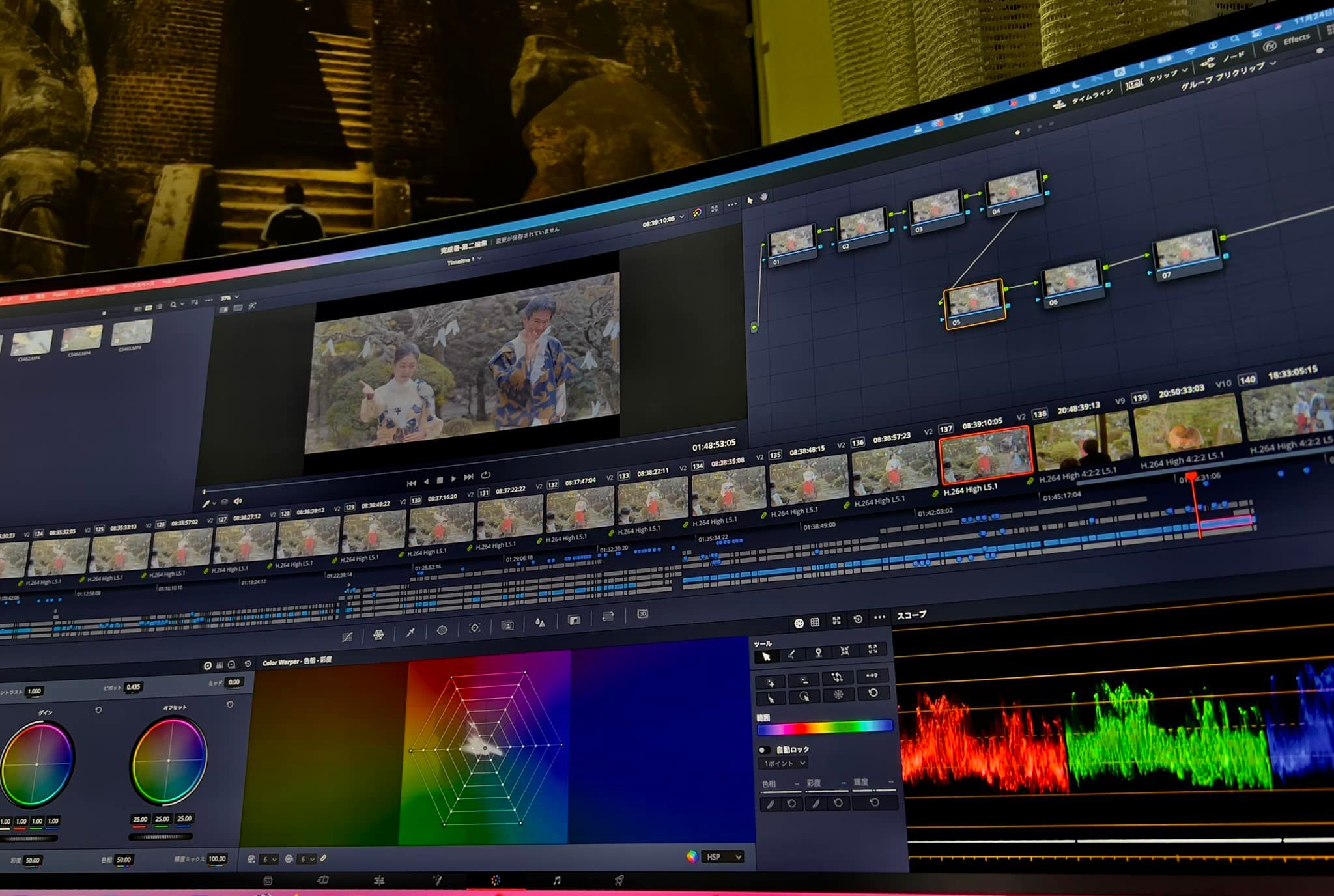Image resolution: width=1334 pixels, height=896 pixels.
Task: Choose the pull points contract tool
Action: point(845,651)
